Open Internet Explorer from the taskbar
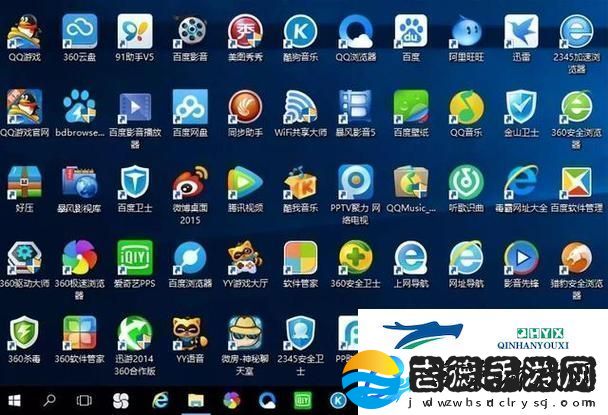This screenshot has width=608, height=415. tap(160, 401)
